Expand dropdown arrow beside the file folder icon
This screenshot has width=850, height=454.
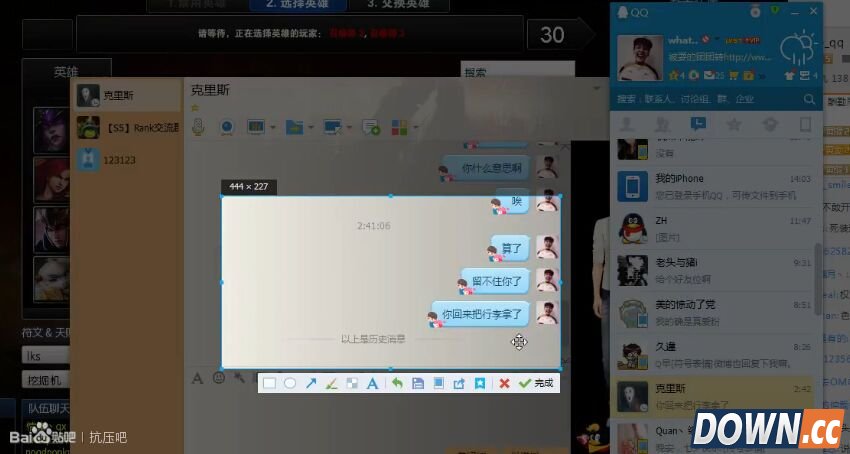tap(311, 128)
